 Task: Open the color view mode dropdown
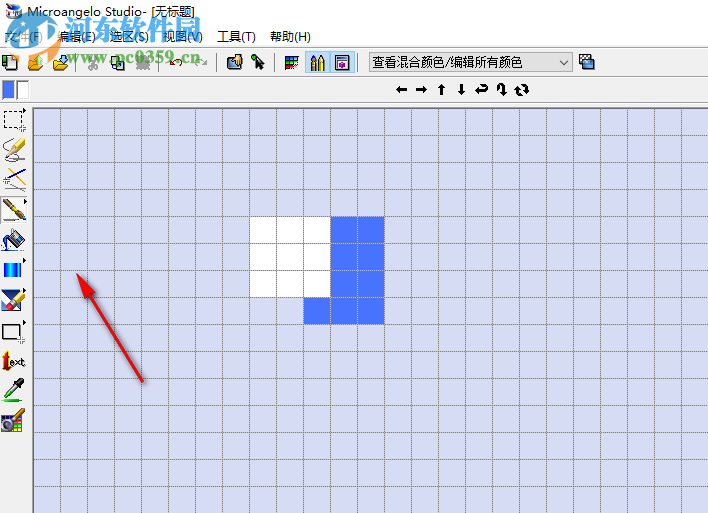(470, 62)
